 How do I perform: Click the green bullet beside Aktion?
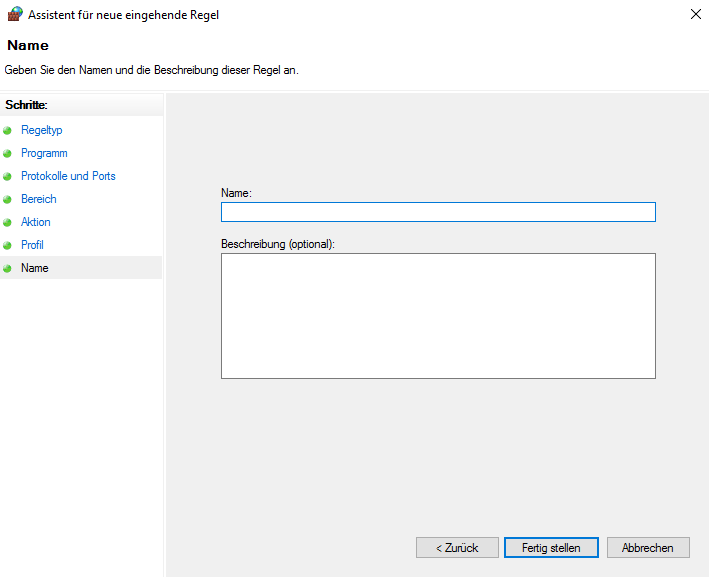(7, 222)
